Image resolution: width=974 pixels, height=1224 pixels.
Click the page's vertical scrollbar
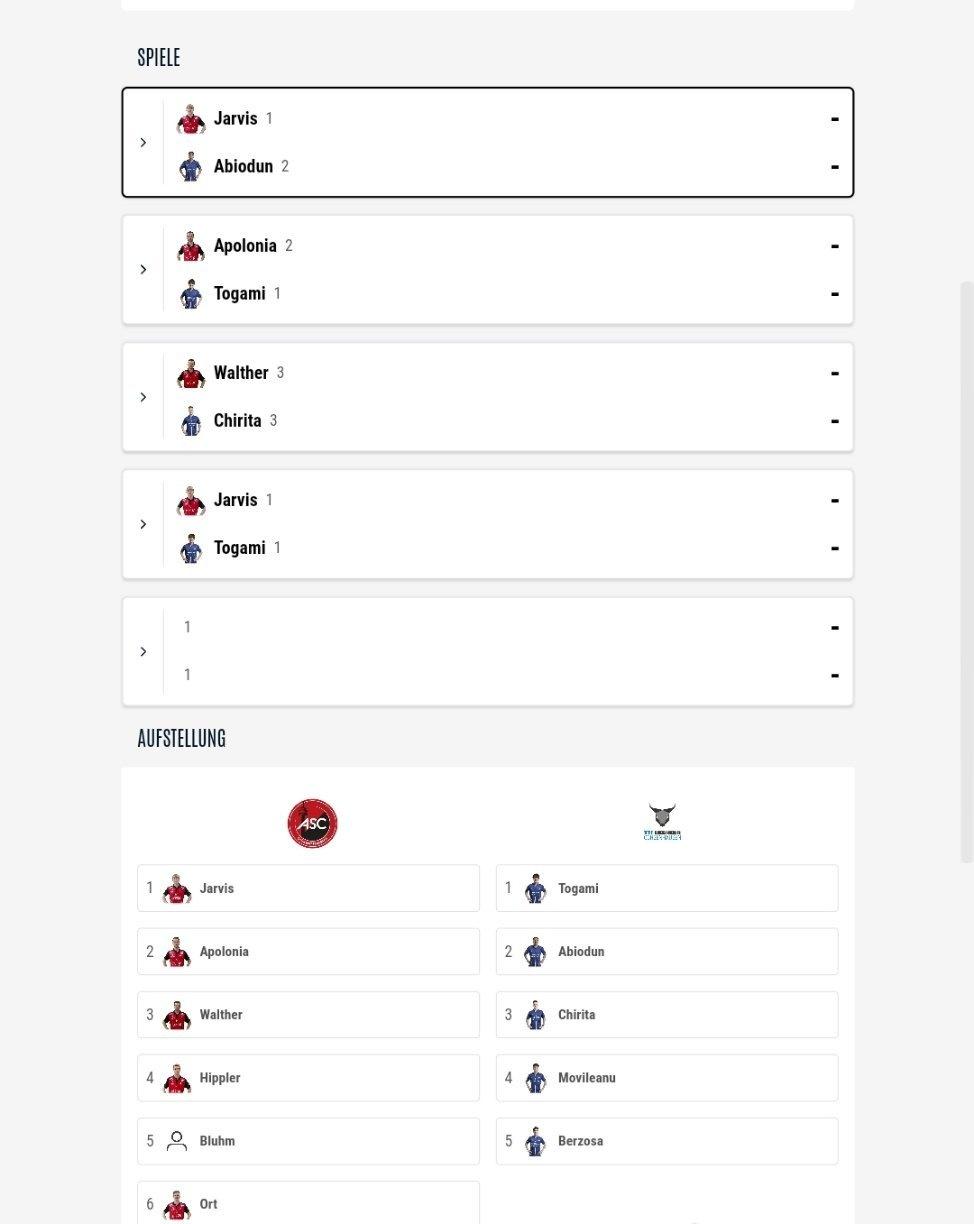point(967,572)
